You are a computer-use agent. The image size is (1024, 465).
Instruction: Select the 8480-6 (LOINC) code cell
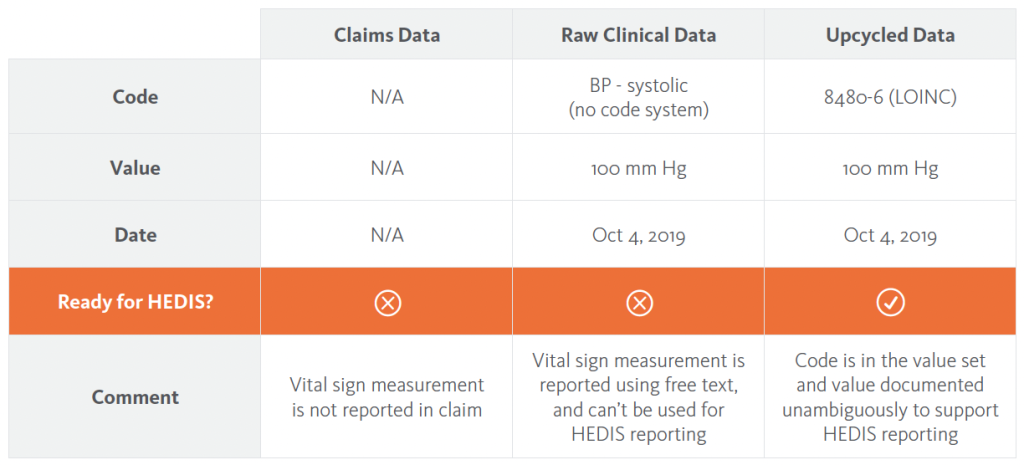tap(890, 97)
